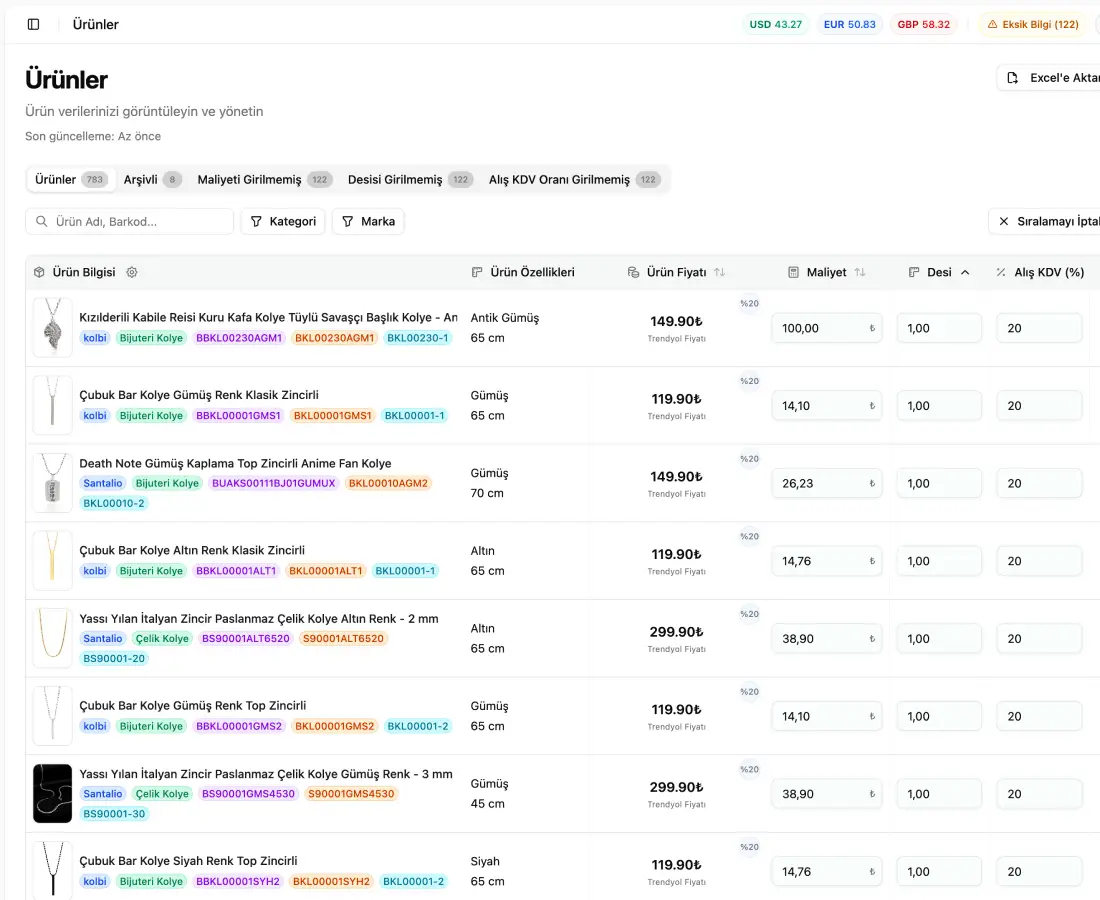The image size is (1100, 900).
Task: Click the EUR 50.83 rate badge
Action: 850,25
